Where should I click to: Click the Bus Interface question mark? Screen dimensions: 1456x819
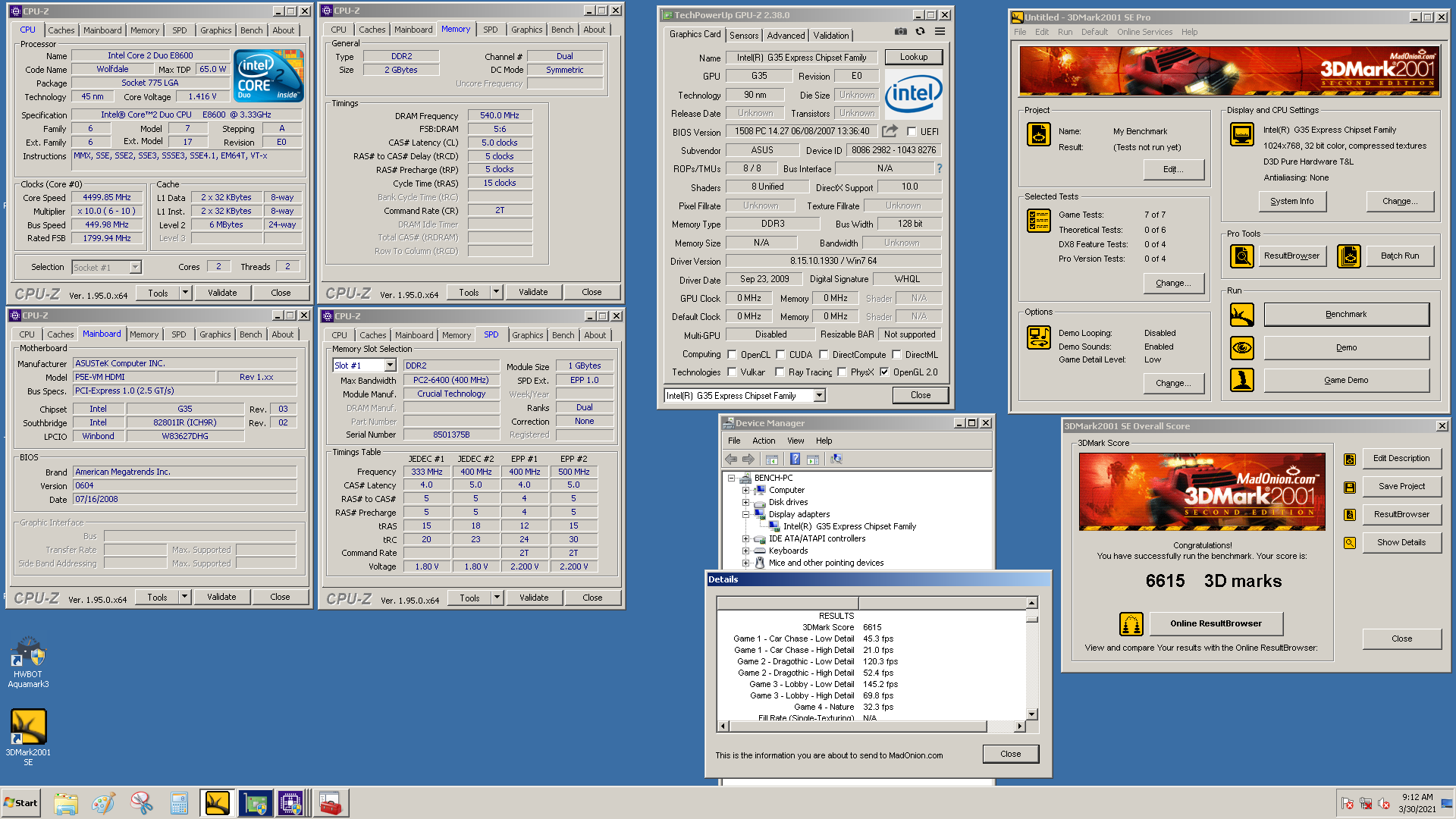coord(939,168)
